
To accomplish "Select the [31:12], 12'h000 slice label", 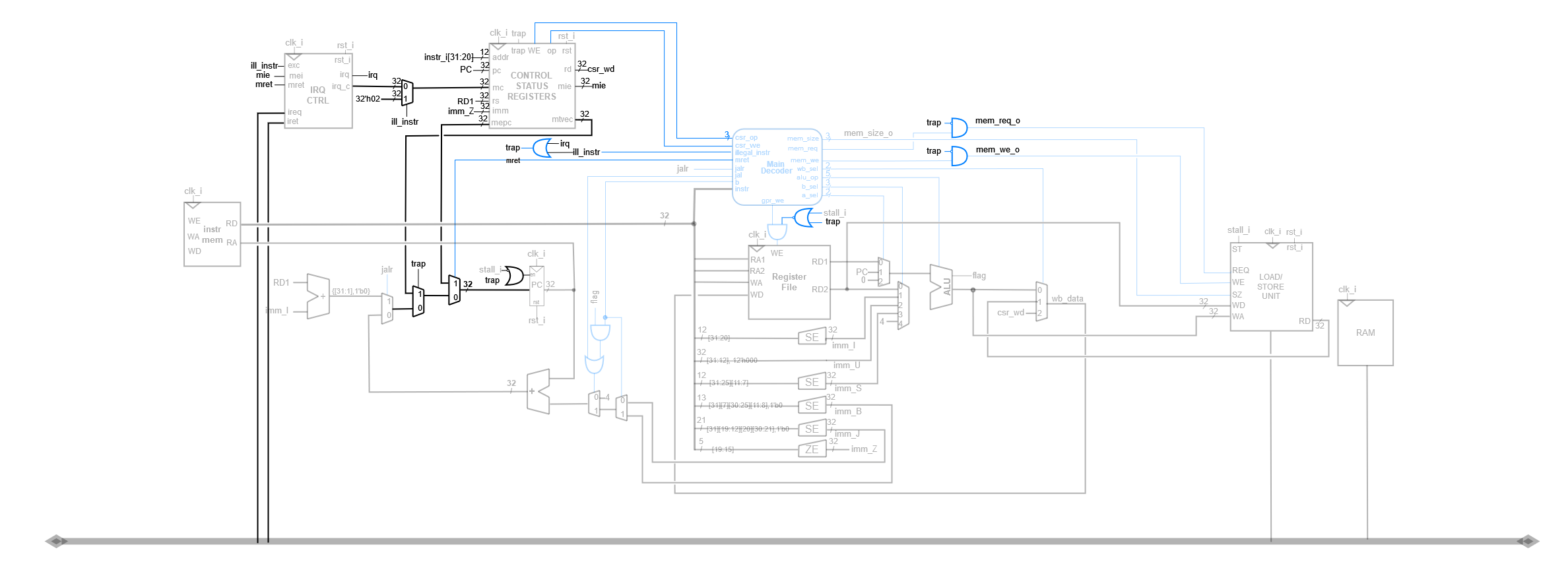I will (732, 360).
